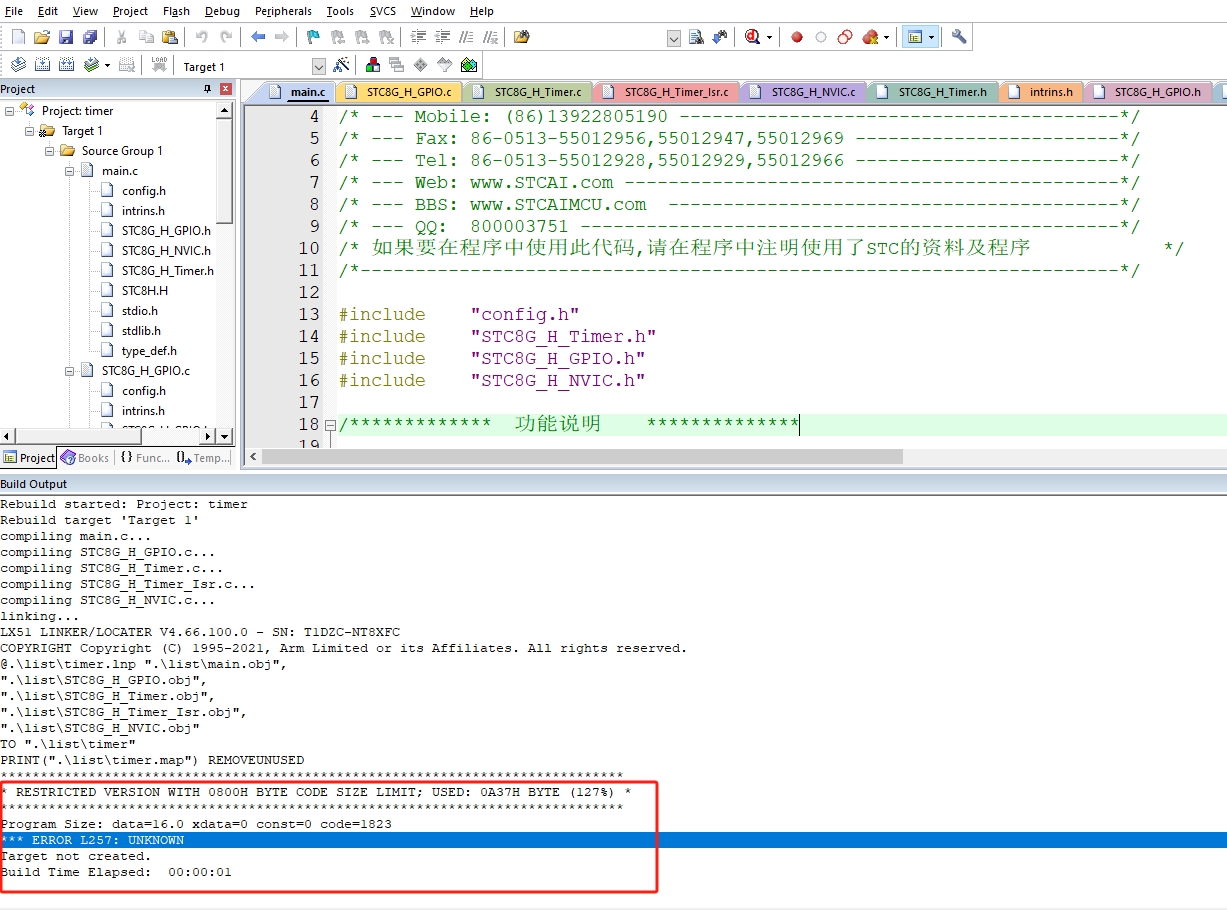Screen dimensions: 1227x910
Task: Click the Find in Files folder icon
Action: click(x=521, y=37)
